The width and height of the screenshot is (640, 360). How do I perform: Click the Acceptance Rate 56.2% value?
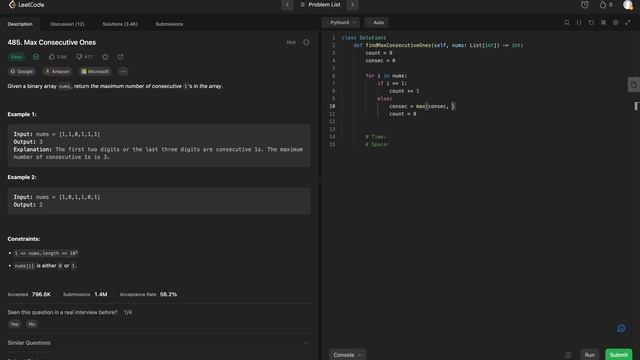[x=168, y=294]
